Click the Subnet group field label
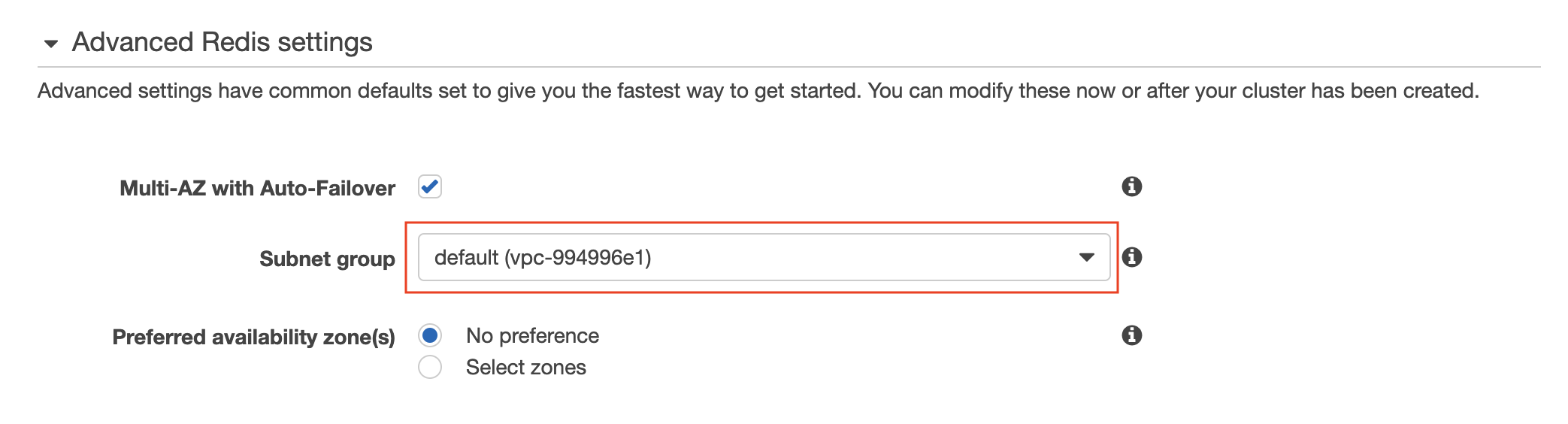Image resolution: width=1568 pixels, height=424 pixels. 327,259
